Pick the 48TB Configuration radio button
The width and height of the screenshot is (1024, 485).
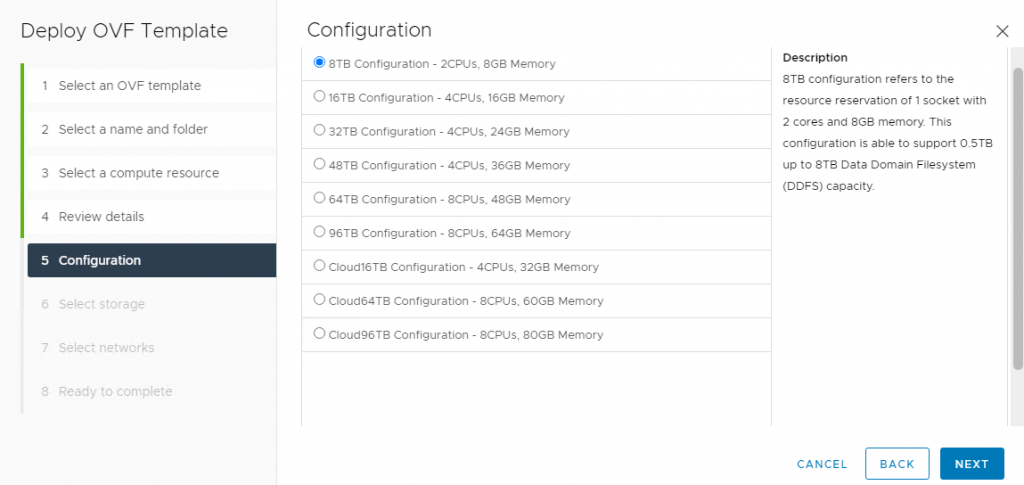coord(319,164)
